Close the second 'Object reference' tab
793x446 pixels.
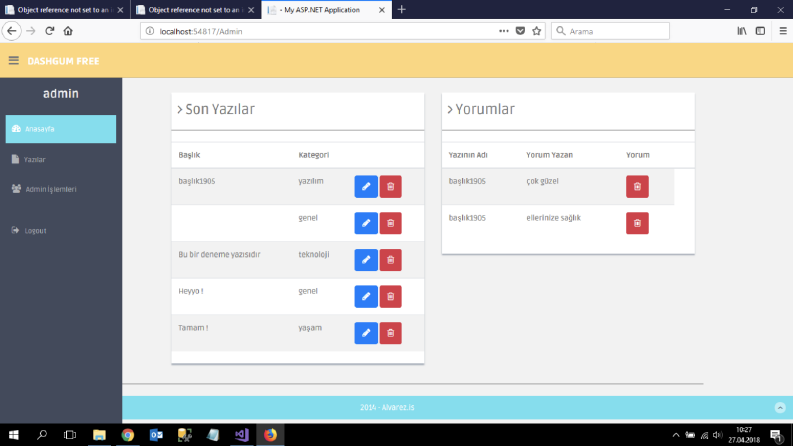(251, 10)
